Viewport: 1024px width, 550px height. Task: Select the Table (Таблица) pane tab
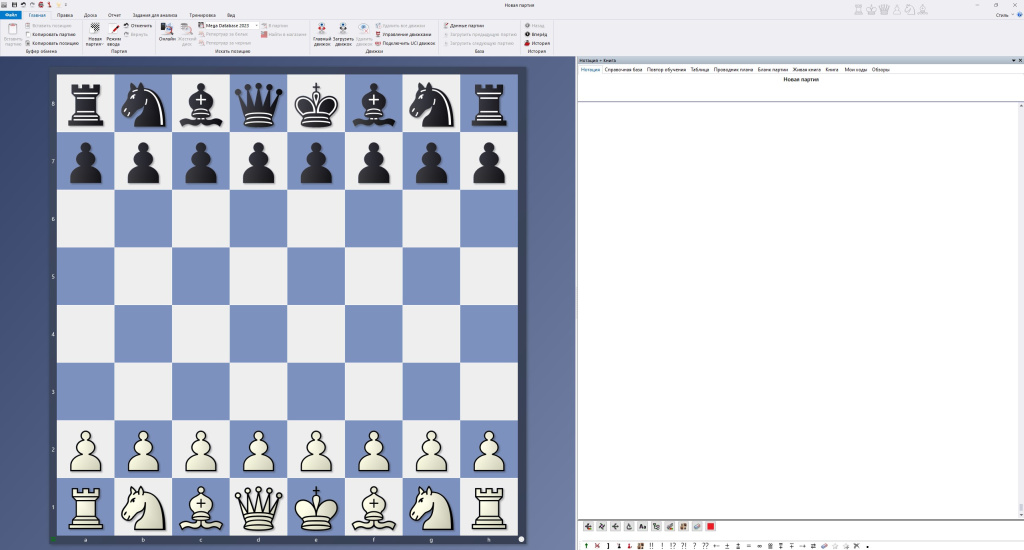[699, 69]
